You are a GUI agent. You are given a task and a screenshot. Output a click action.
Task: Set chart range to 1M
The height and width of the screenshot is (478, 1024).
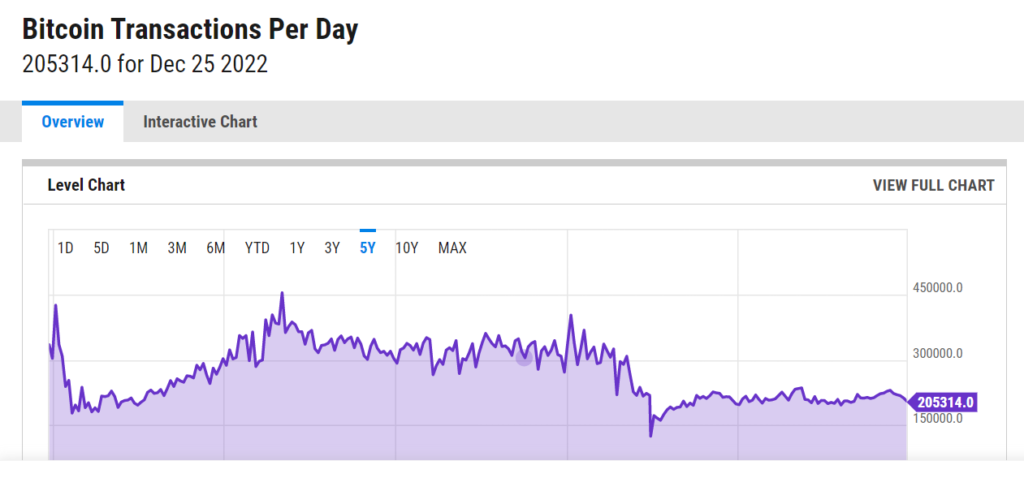click(139, 248)
